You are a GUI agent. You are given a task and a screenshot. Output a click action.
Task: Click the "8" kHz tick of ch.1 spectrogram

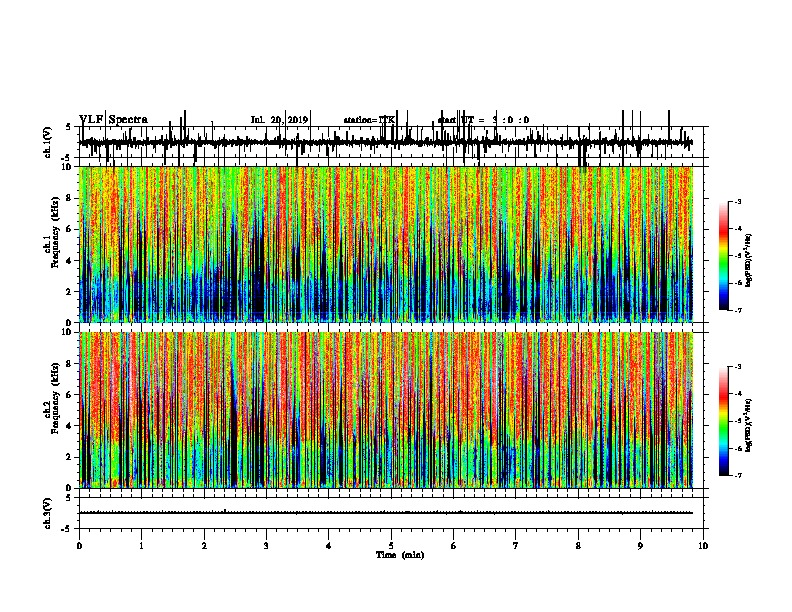point(69,198)
